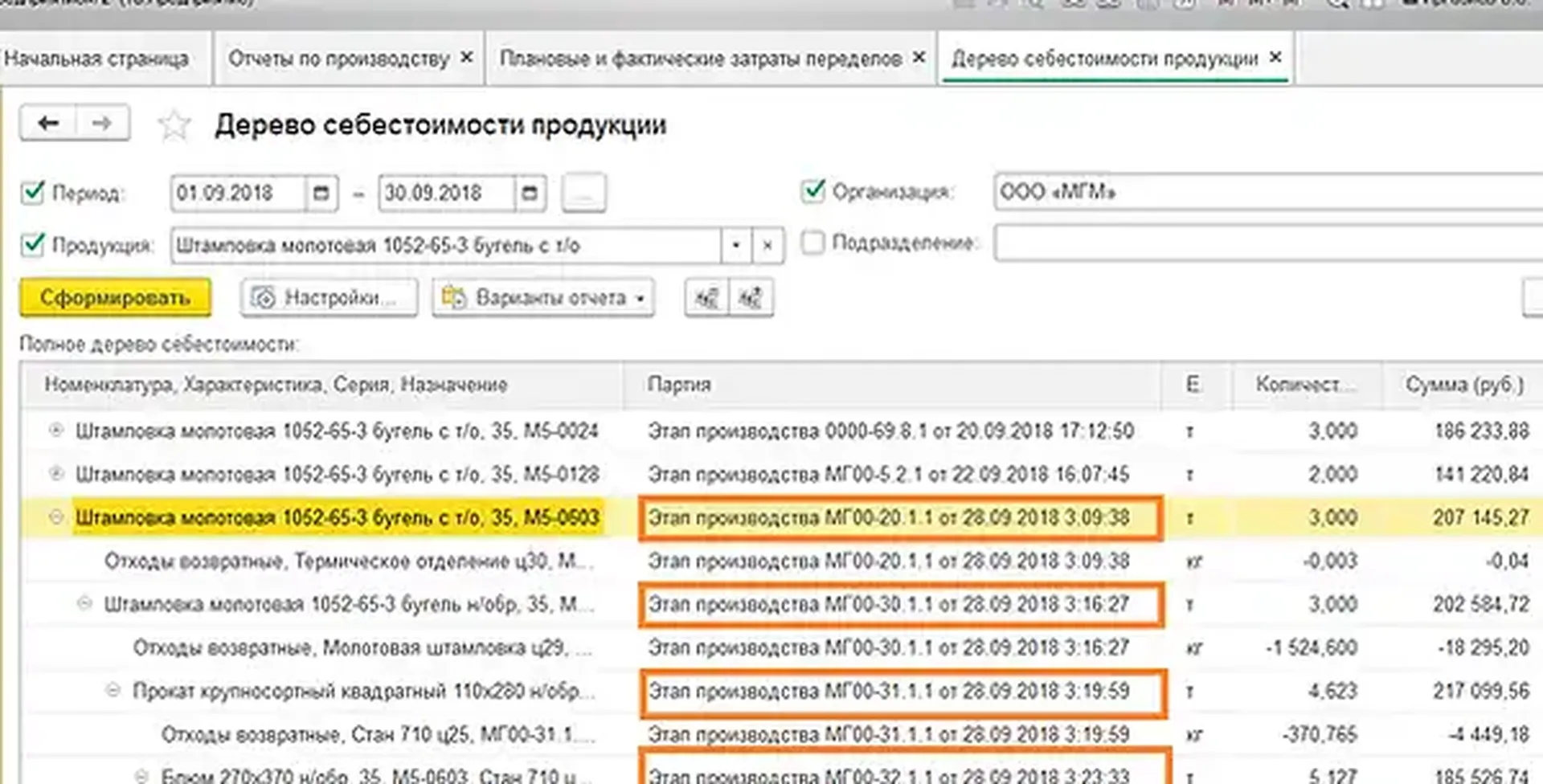Open the Продукция field dropdown arrow
The height and width of the screenshot is (784, 1543).
coord(735,246)
